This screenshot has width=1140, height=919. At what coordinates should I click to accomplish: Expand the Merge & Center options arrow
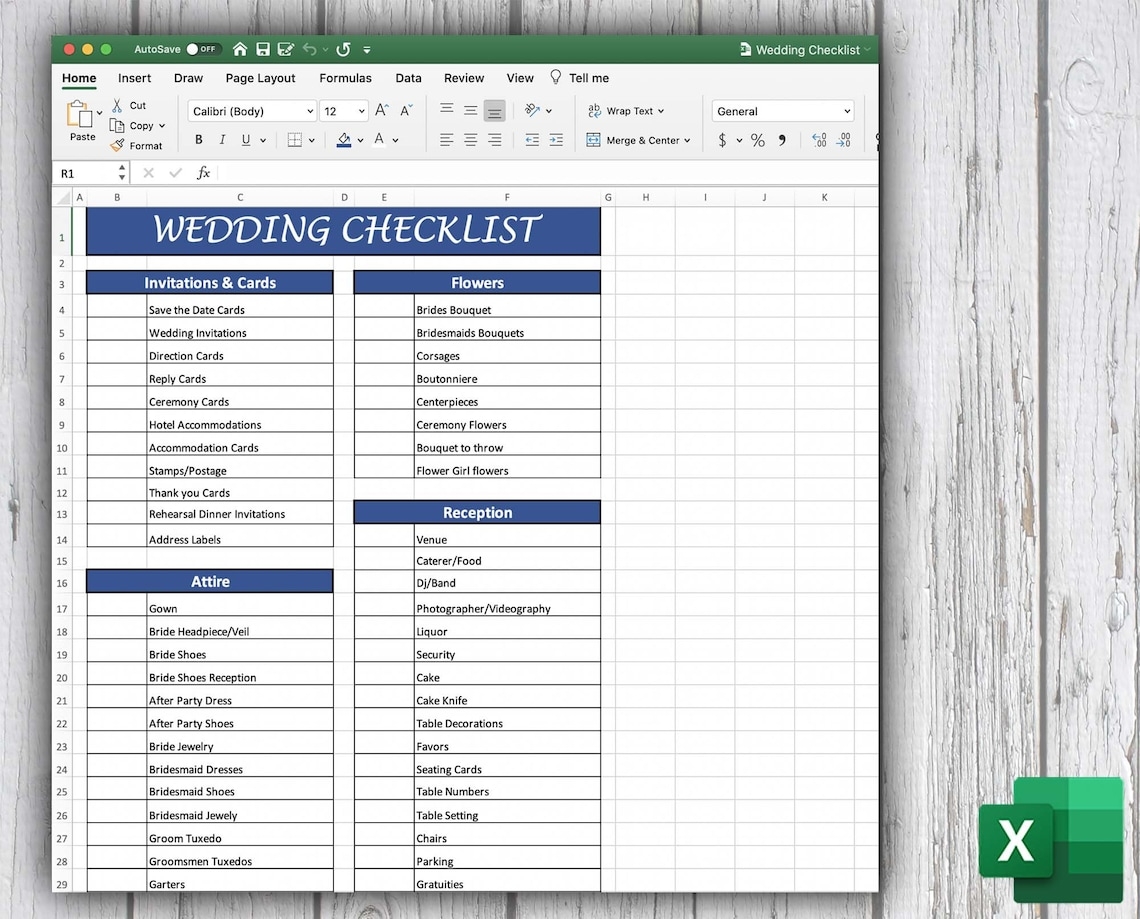687,141
